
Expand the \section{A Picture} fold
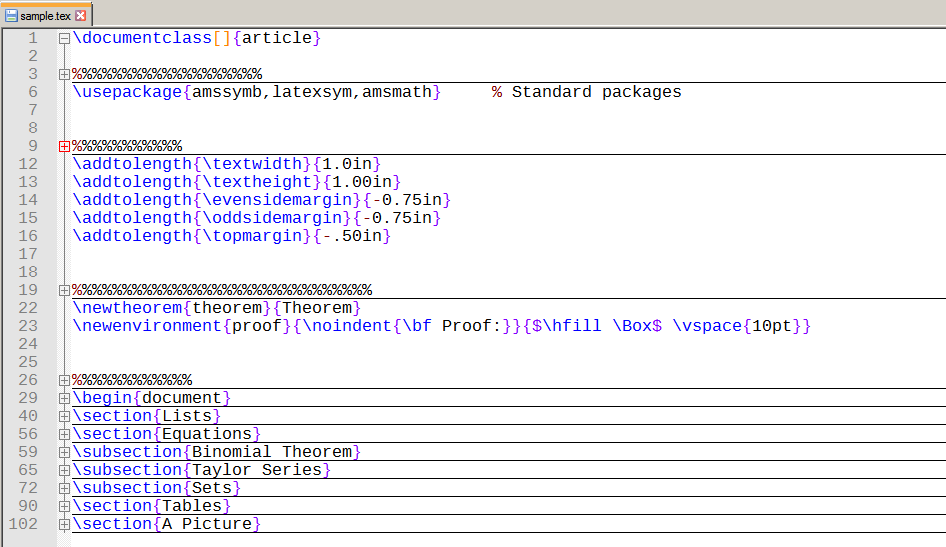tap(64, 525)
